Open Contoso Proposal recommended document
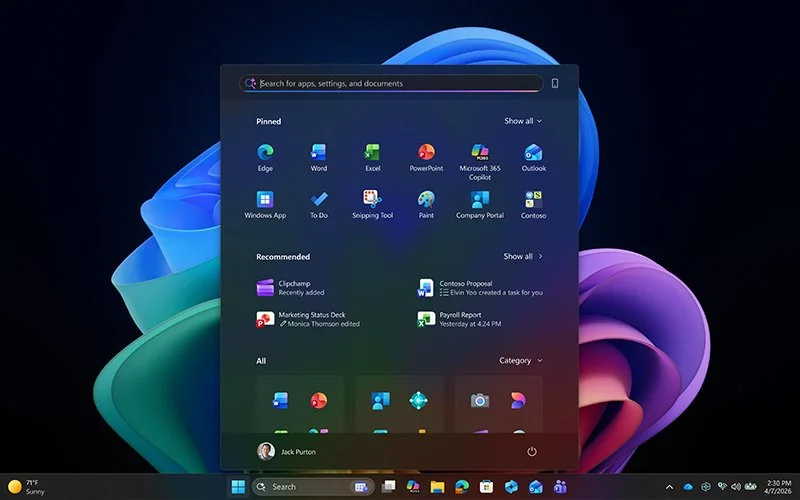Image resolution: width=800 pixels, height=500 pixels. (x=480, y=288)
